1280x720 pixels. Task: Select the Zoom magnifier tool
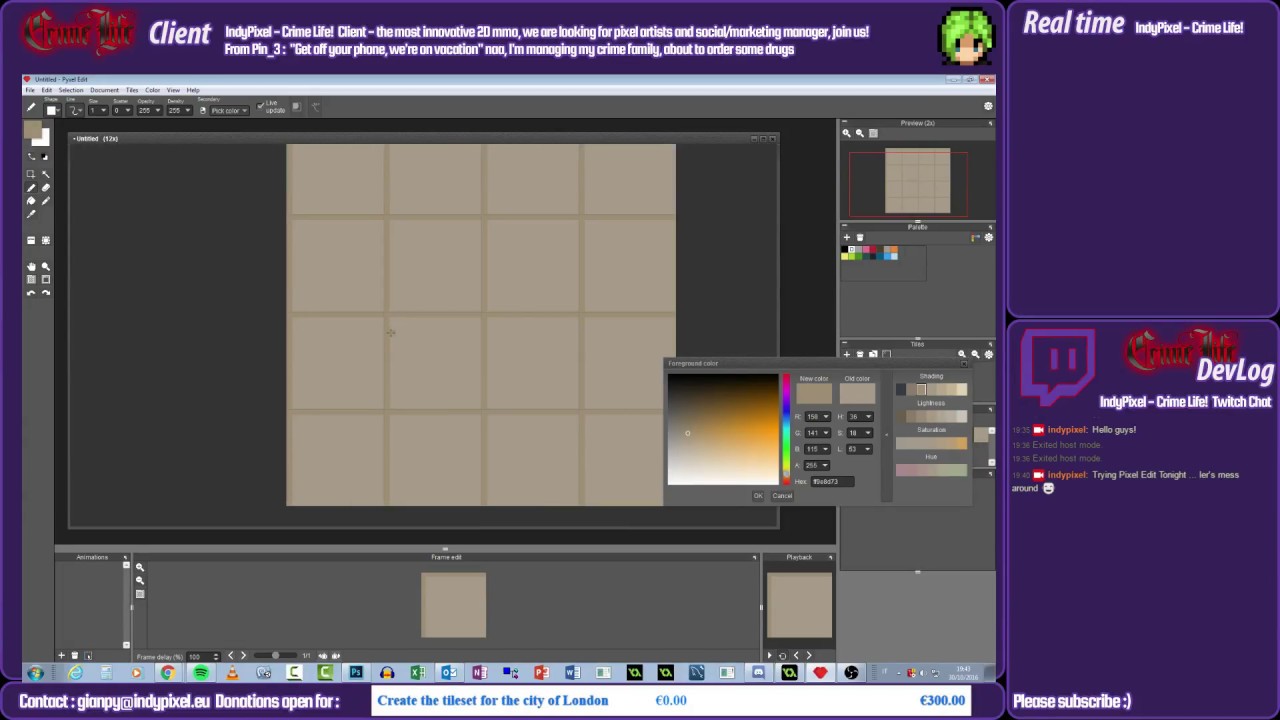click(x=46, y=266)
